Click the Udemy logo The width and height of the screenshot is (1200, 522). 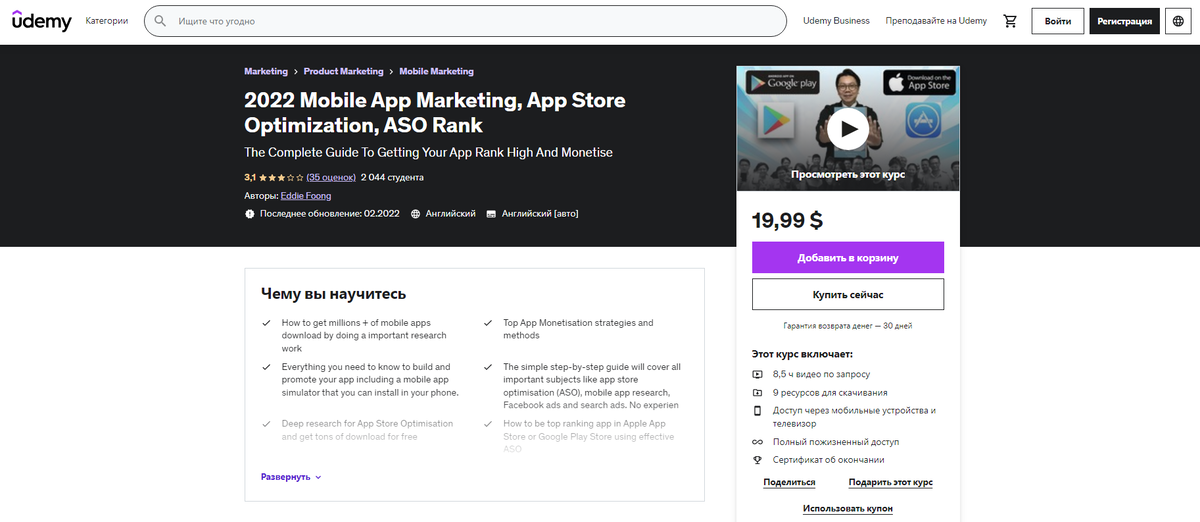[42, 20]
